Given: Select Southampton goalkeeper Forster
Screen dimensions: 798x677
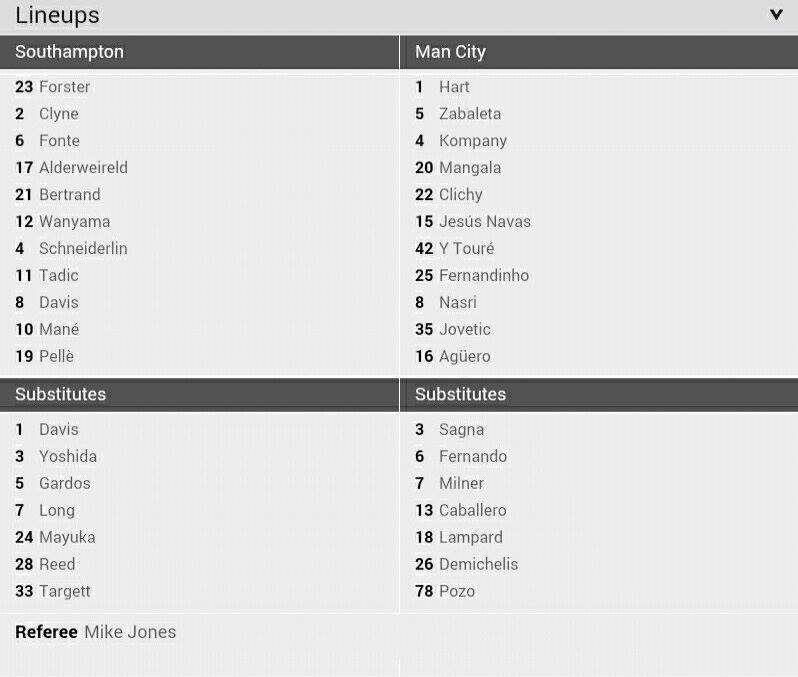Looking at the screenshot, I should [52, 87].
